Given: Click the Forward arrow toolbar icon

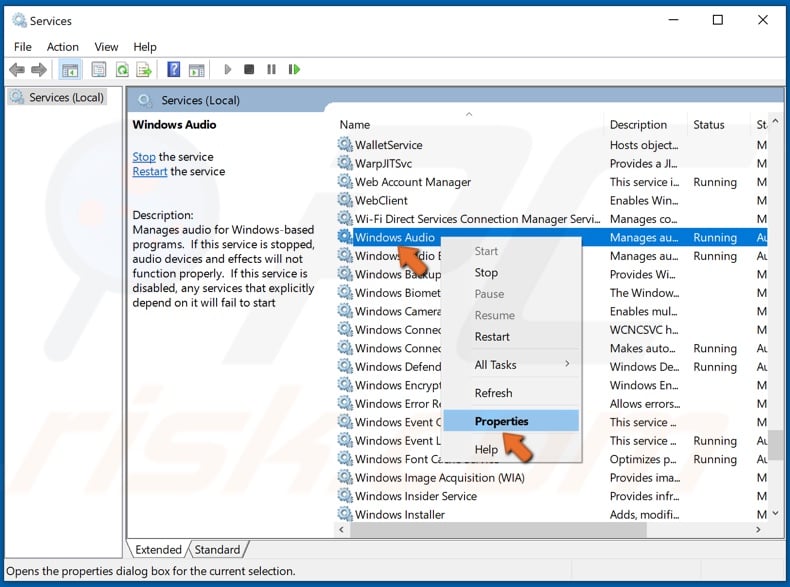Looking at the screenshot, I should (x=39, y=70).
